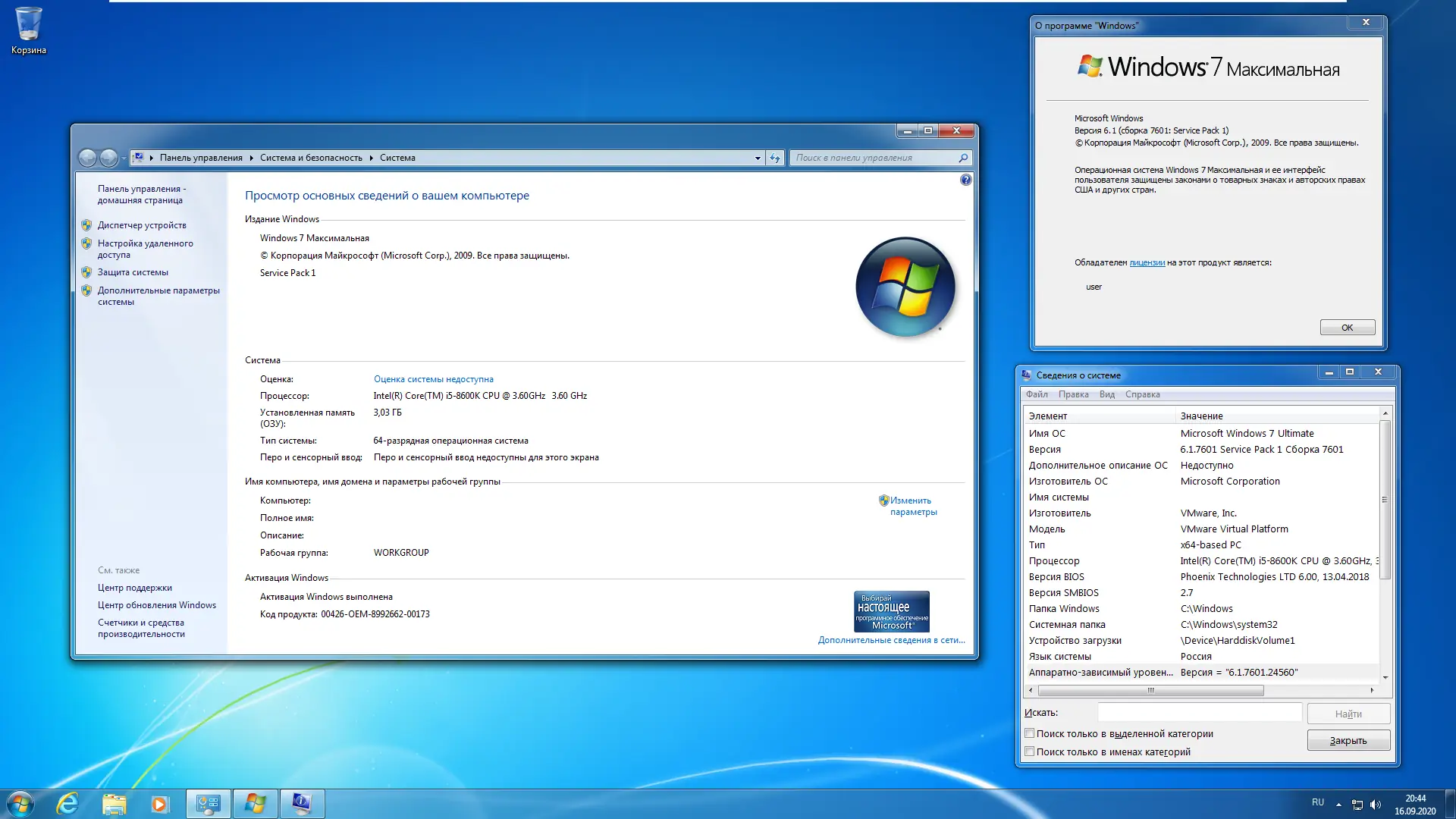
Task: Open the Файл menu in system information
Action: 1036,394
